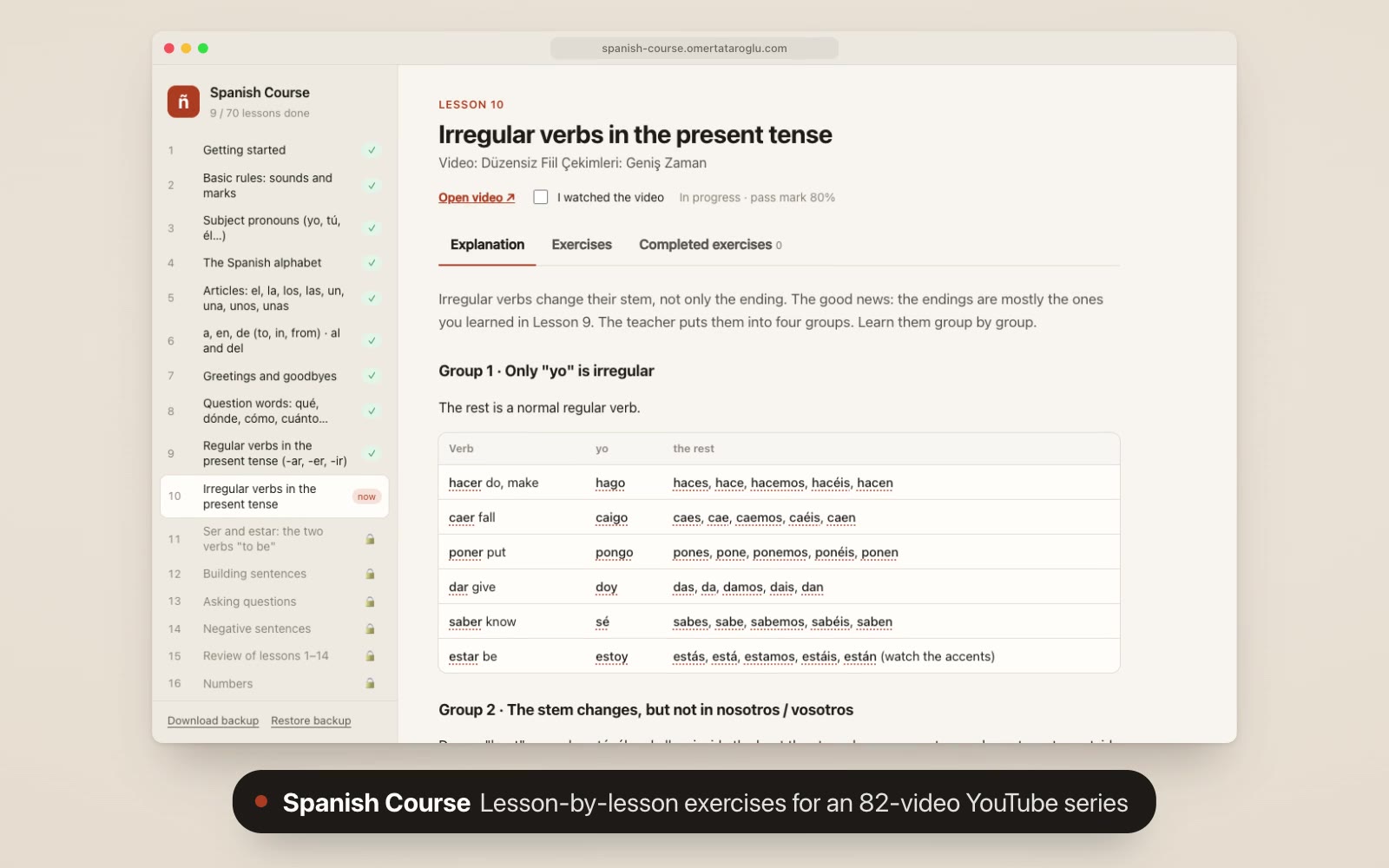1389x868 pixels.
Task: Open the Completed exercises tab
Action: coord(710,245)
